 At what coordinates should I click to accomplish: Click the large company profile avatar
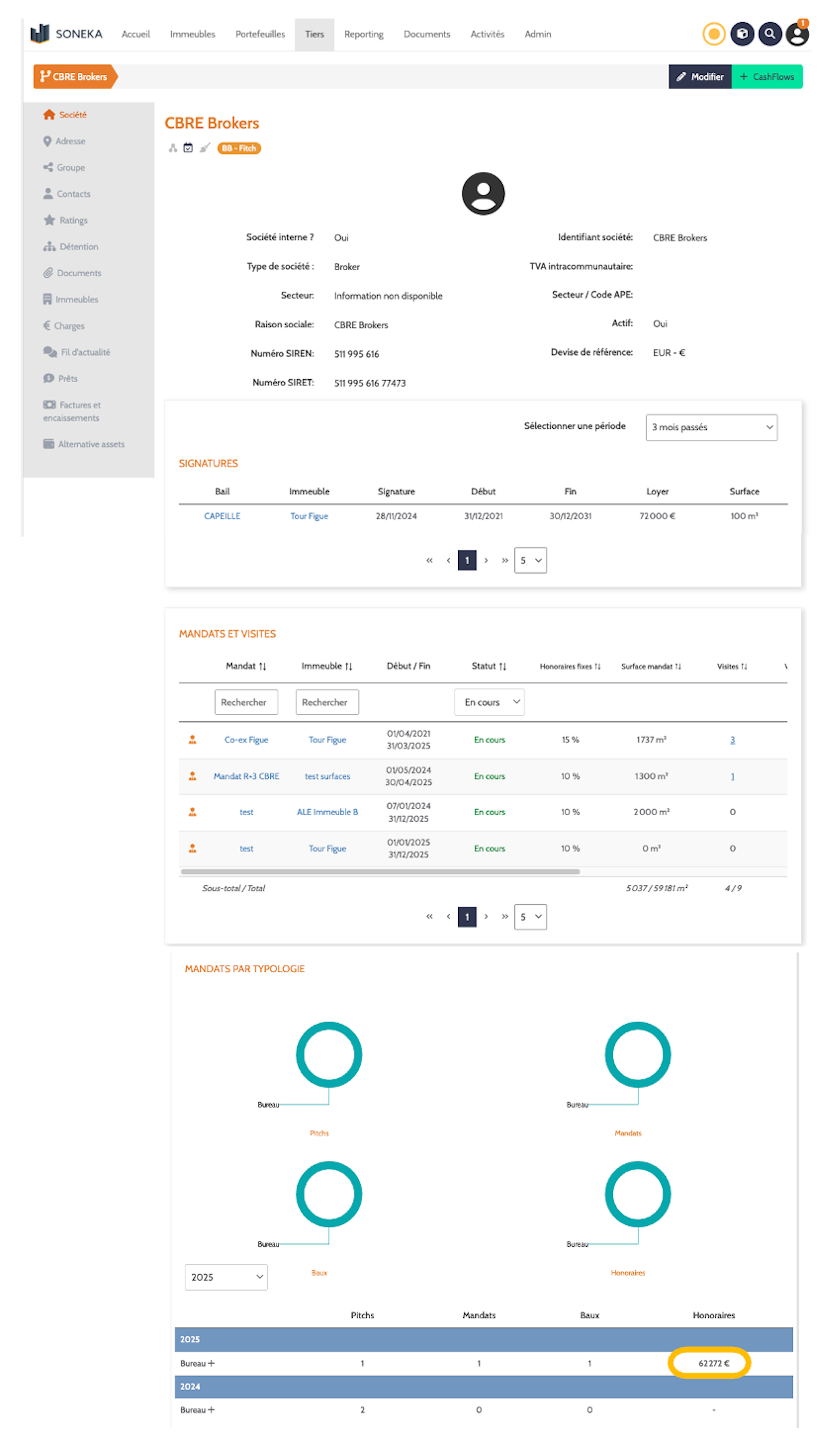tap(483, 194)
